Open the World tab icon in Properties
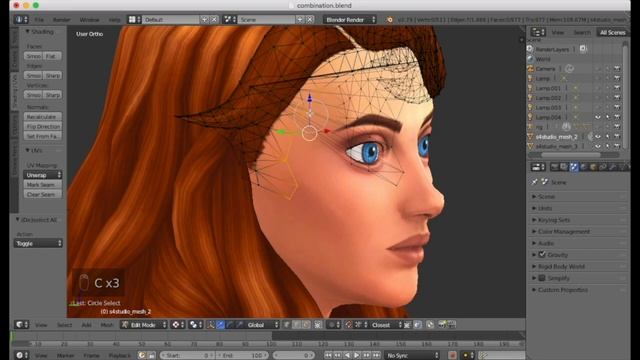The height and width of the screenshot is (360, 640). point(583,167)
